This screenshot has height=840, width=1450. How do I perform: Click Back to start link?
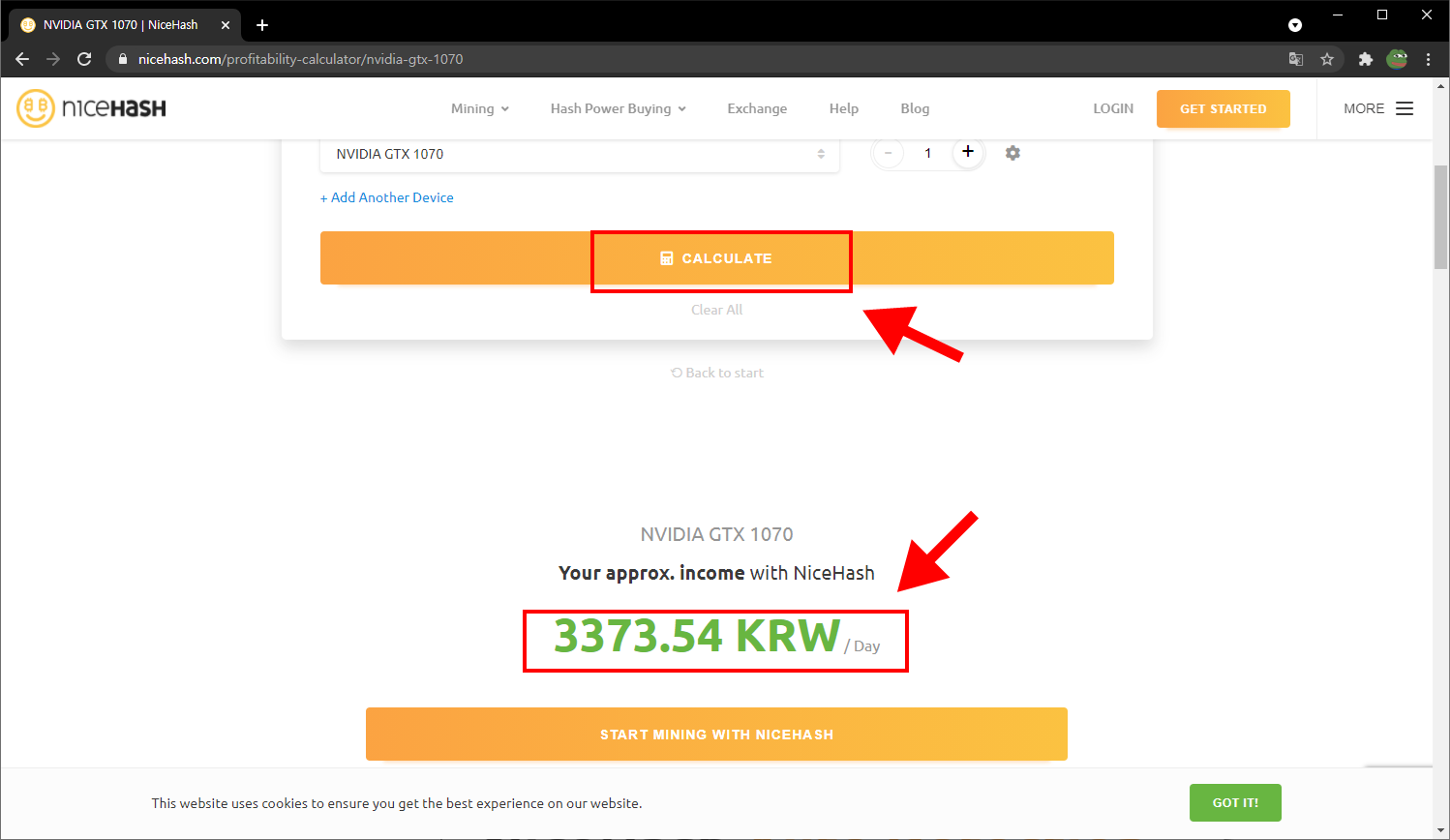[x=717, y=373]
